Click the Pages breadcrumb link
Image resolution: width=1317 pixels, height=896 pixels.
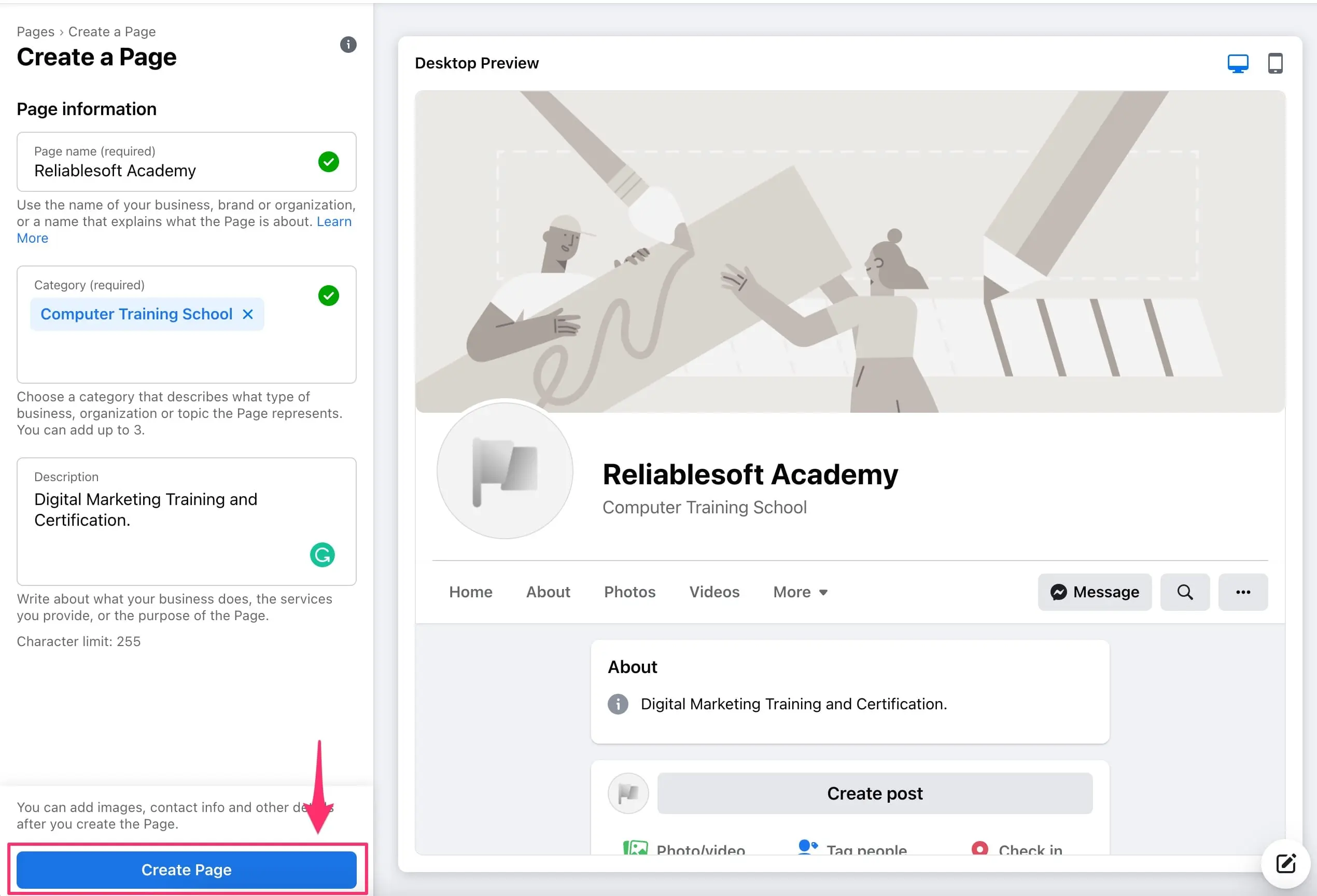[36, 32]
